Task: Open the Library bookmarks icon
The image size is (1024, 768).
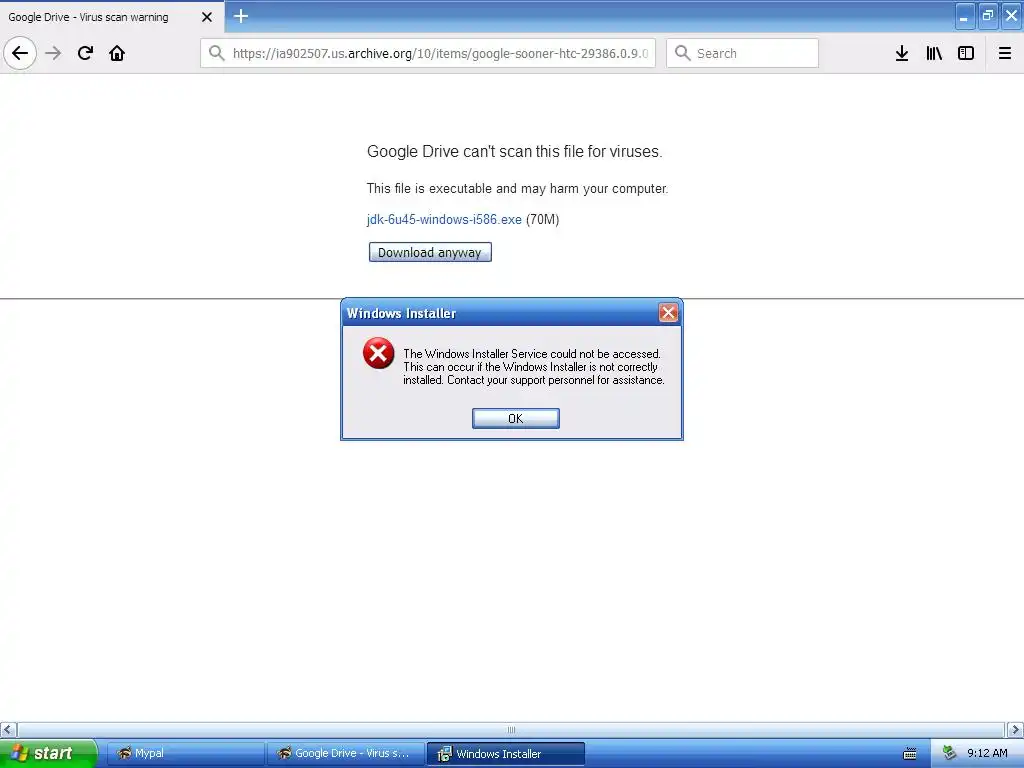Action: point(934,53)
